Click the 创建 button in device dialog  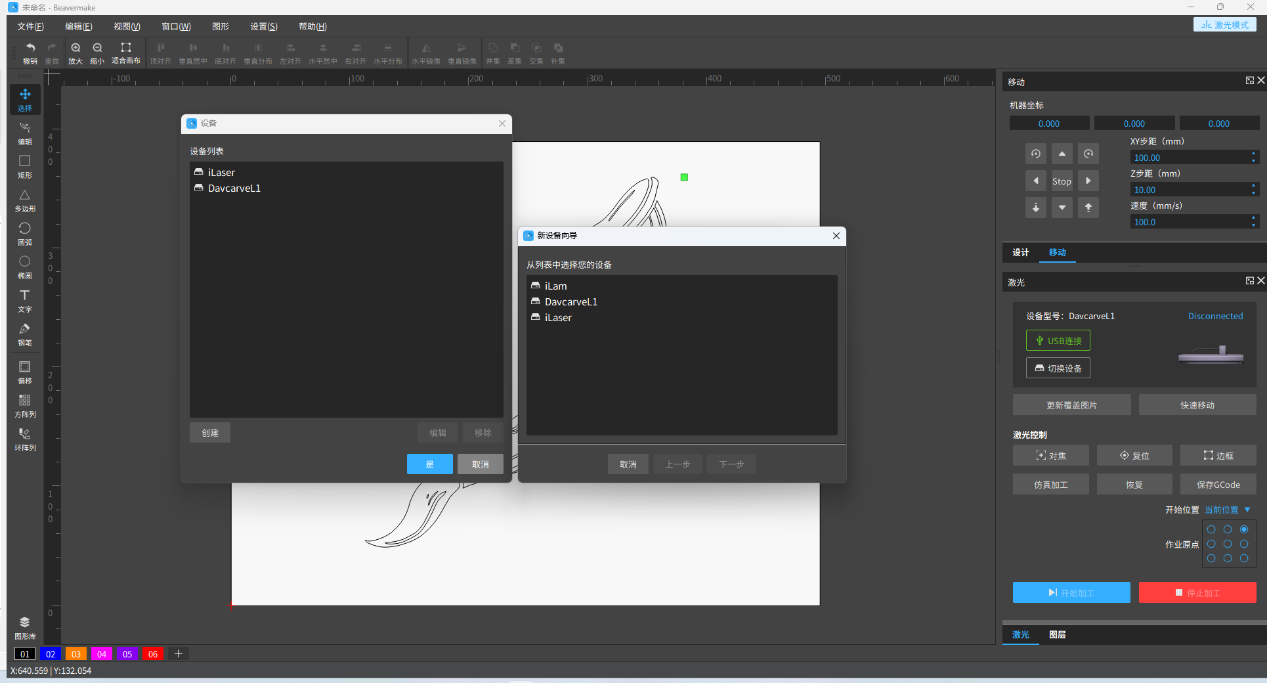[210, 433]
